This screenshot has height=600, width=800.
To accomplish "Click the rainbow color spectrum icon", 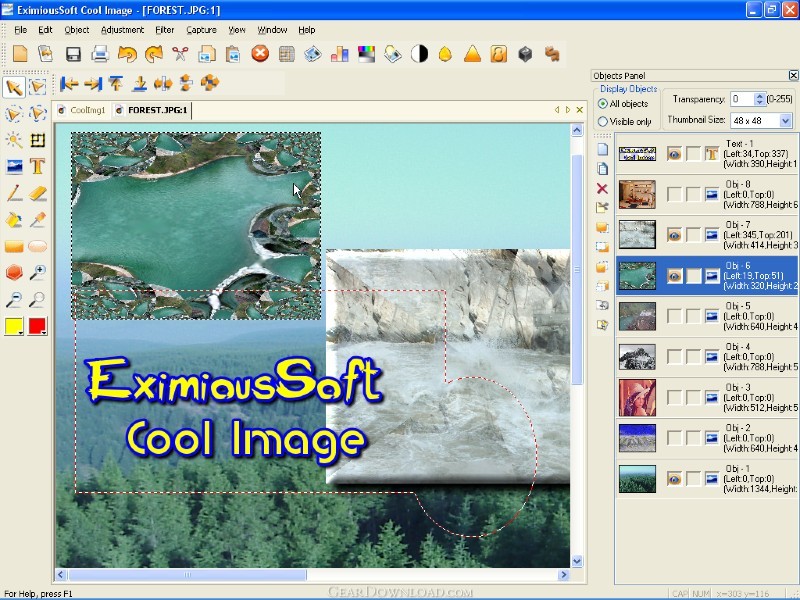I will [366, 54].
